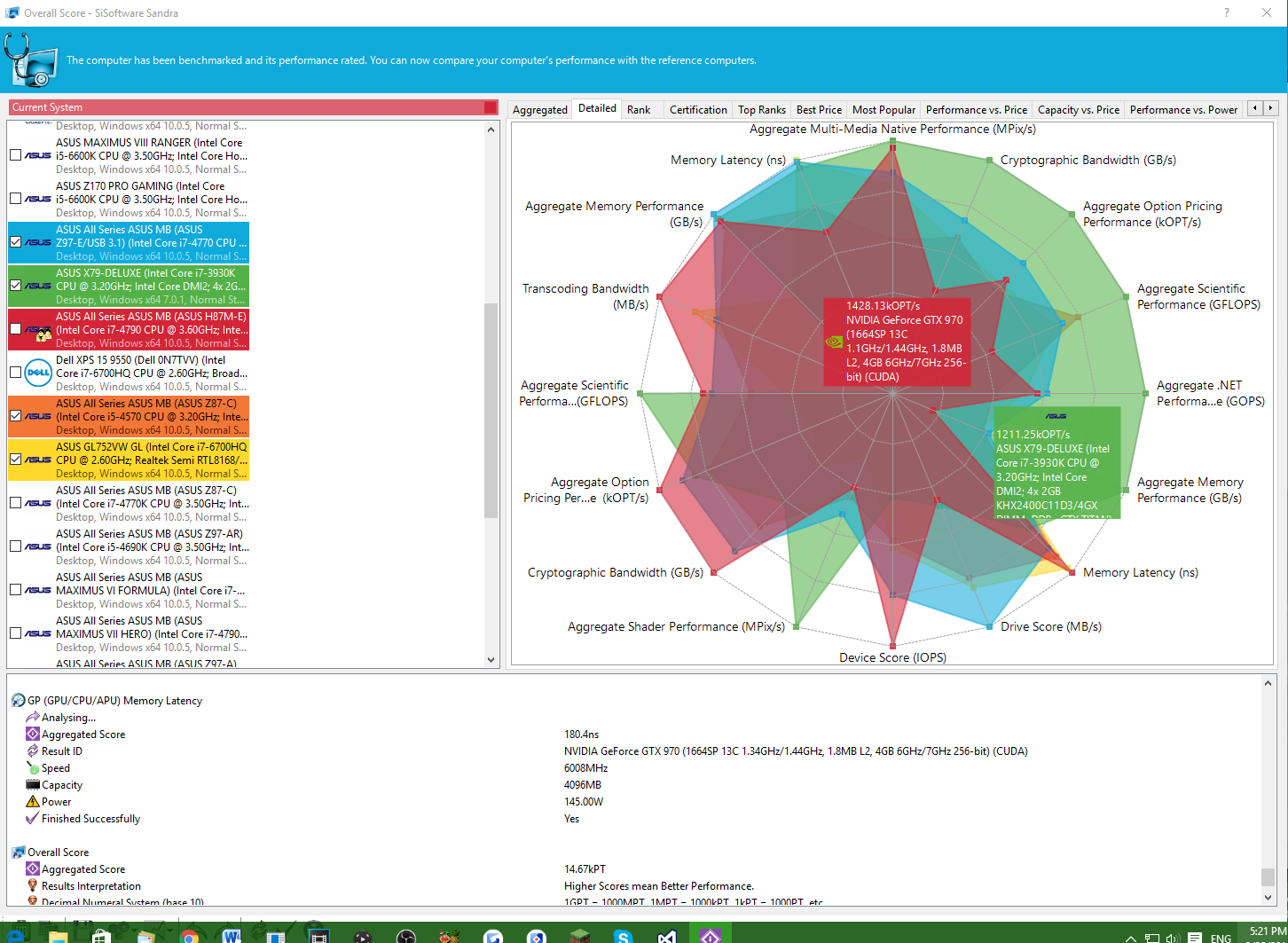Click the 14.67kPT overall score value
This screenshot has width=1288, height=943.
tap(585, 868)
